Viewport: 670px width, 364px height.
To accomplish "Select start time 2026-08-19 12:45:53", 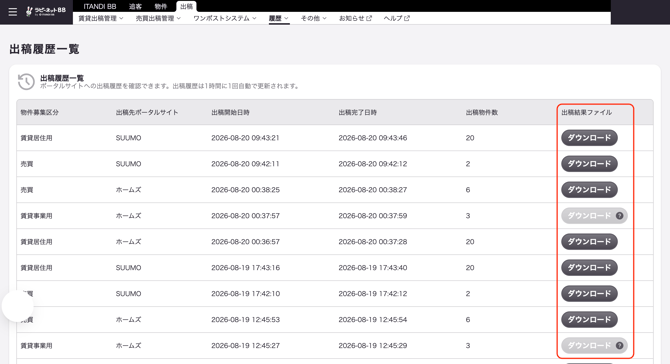I will pyautogui.click(x=245, y=320).
